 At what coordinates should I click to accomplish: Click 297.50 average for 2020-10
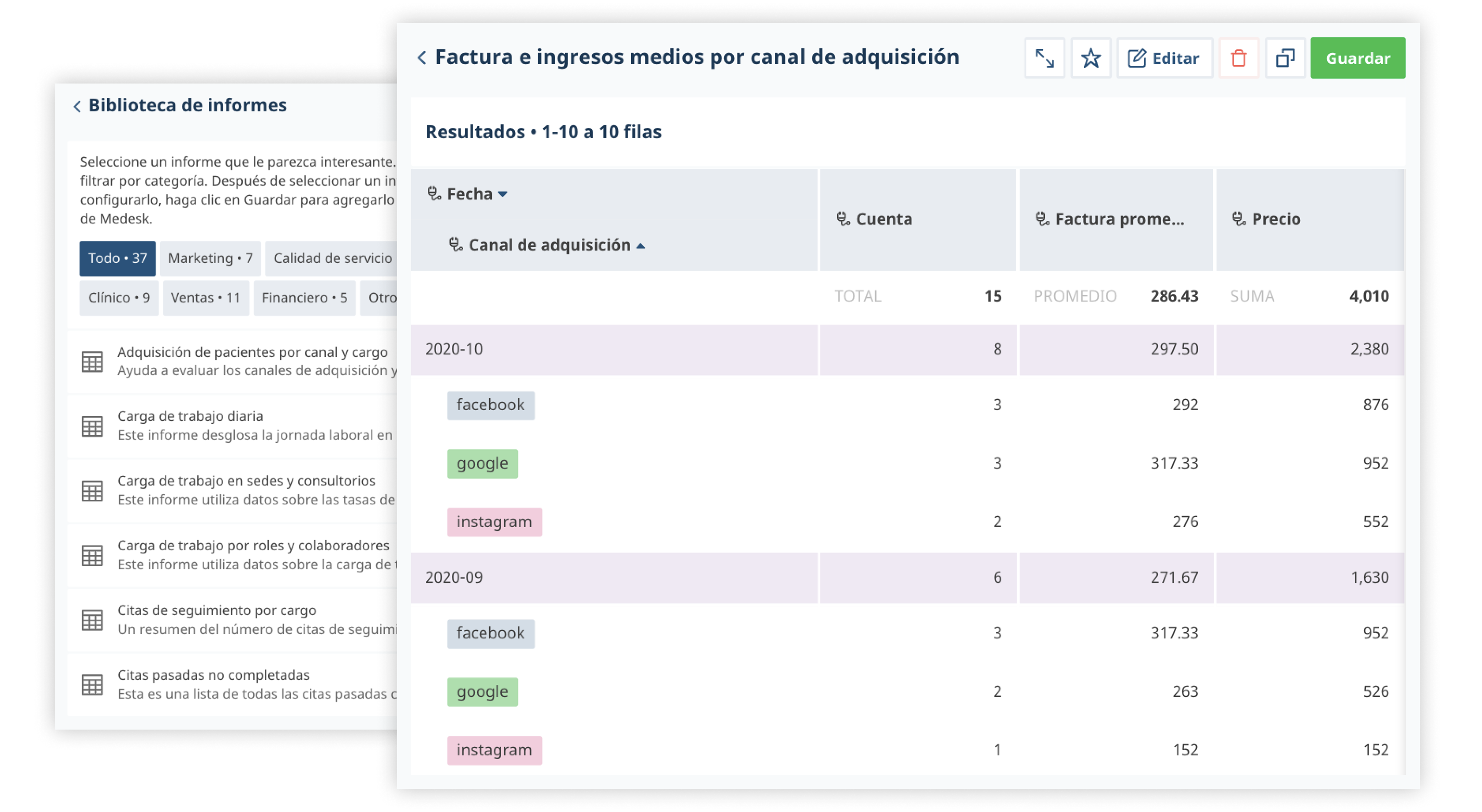[1174, 350]
